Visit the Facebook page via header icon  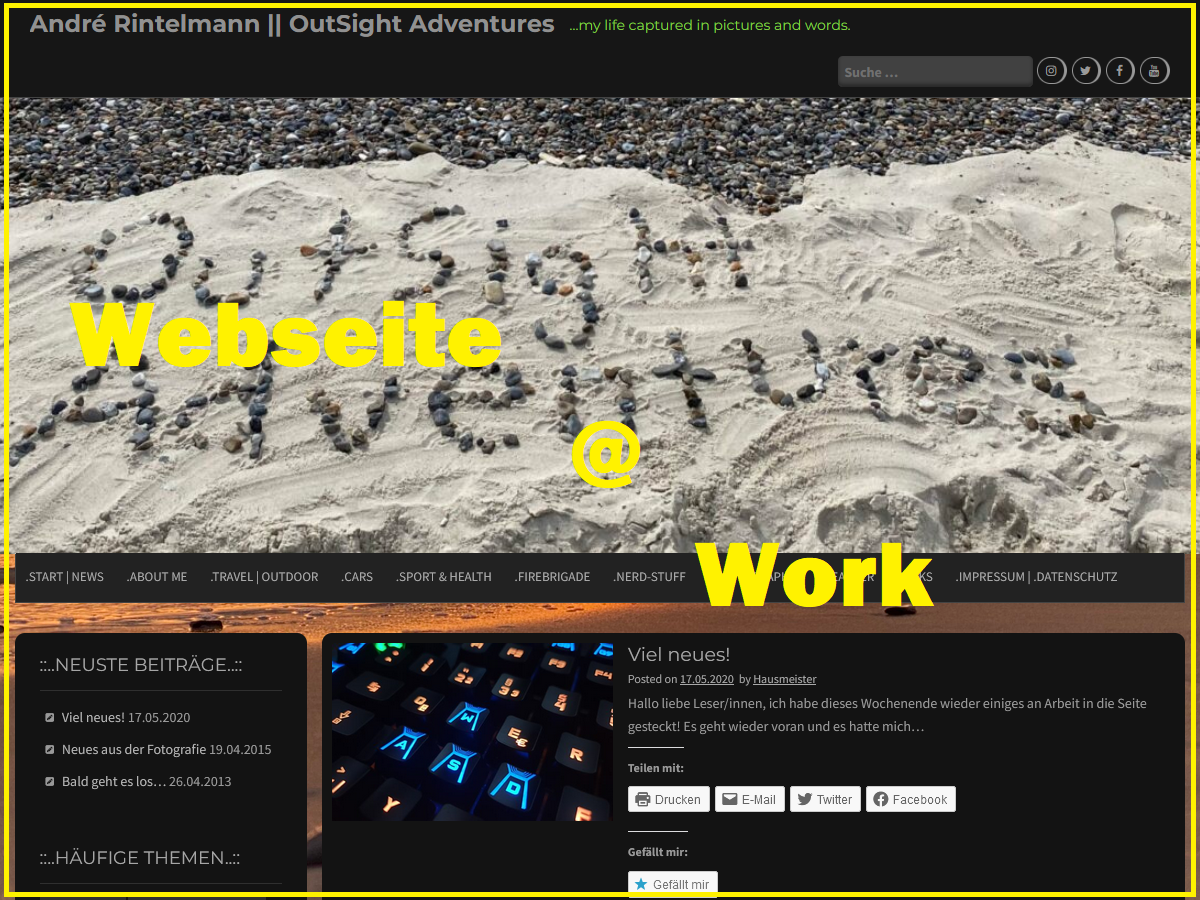click(x=1120, y=71)
